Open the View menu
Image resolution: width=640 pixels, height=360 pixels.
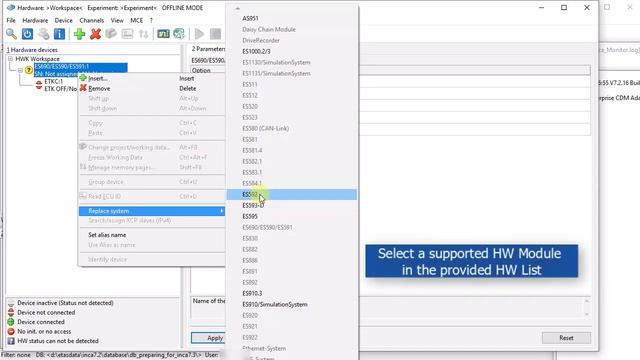click(x=117, y=20)
